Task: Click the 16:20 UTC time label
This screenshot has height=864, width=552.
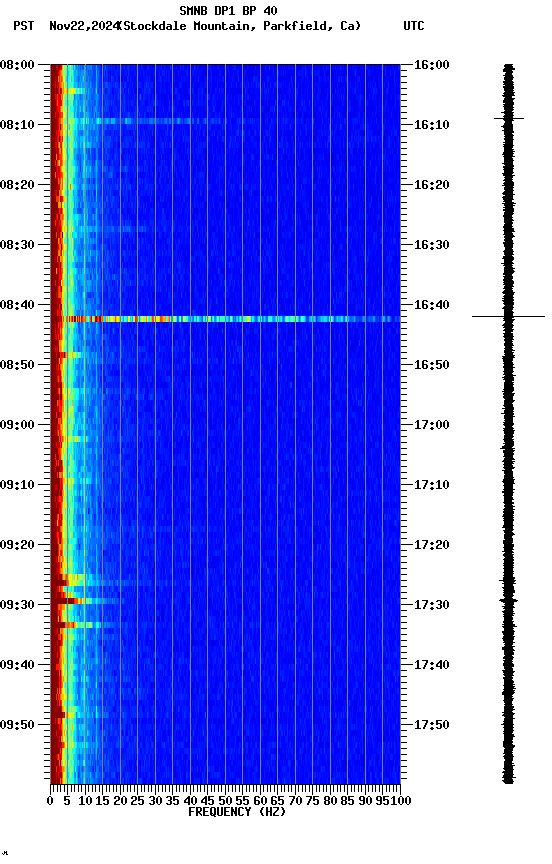Action: [x=431, y=185]
